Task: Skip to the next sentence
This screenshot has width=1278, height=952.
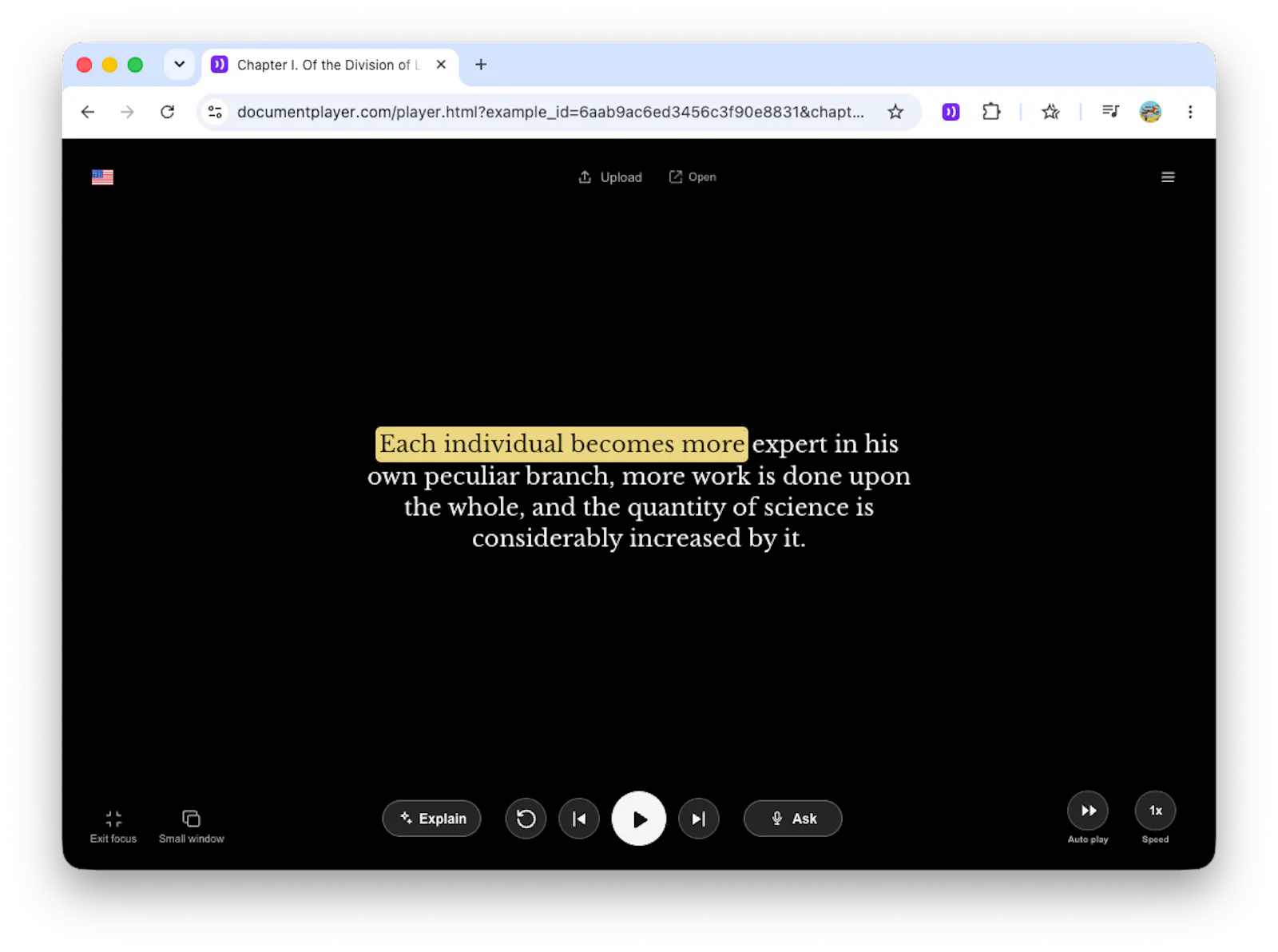Action: (699, 819)
